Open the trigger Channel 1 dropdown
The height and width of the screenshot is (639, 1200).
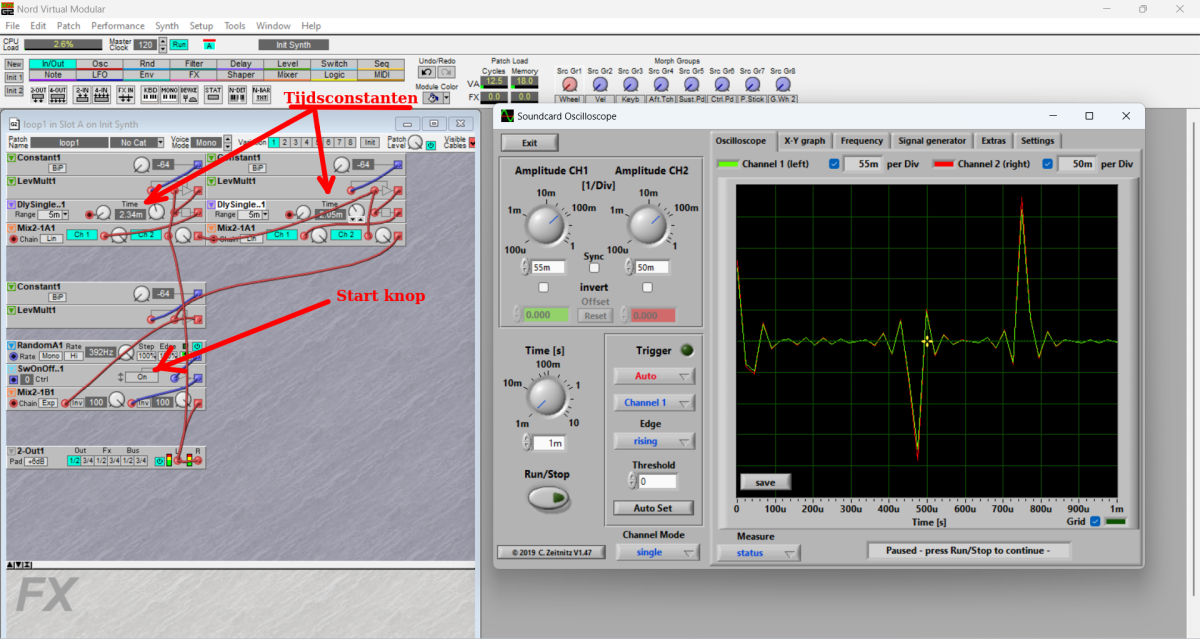click(x=654, y=402)
